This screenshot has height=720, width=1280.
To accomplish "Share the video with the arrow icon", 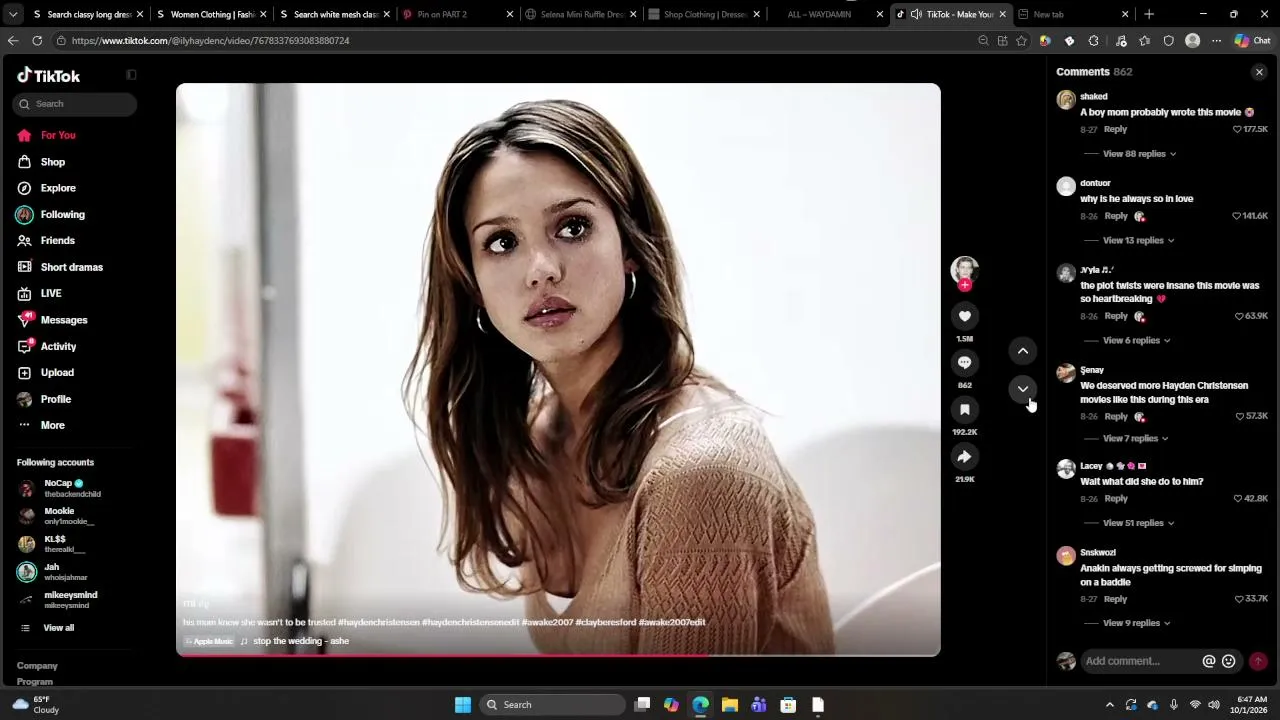I will point(964,457).
